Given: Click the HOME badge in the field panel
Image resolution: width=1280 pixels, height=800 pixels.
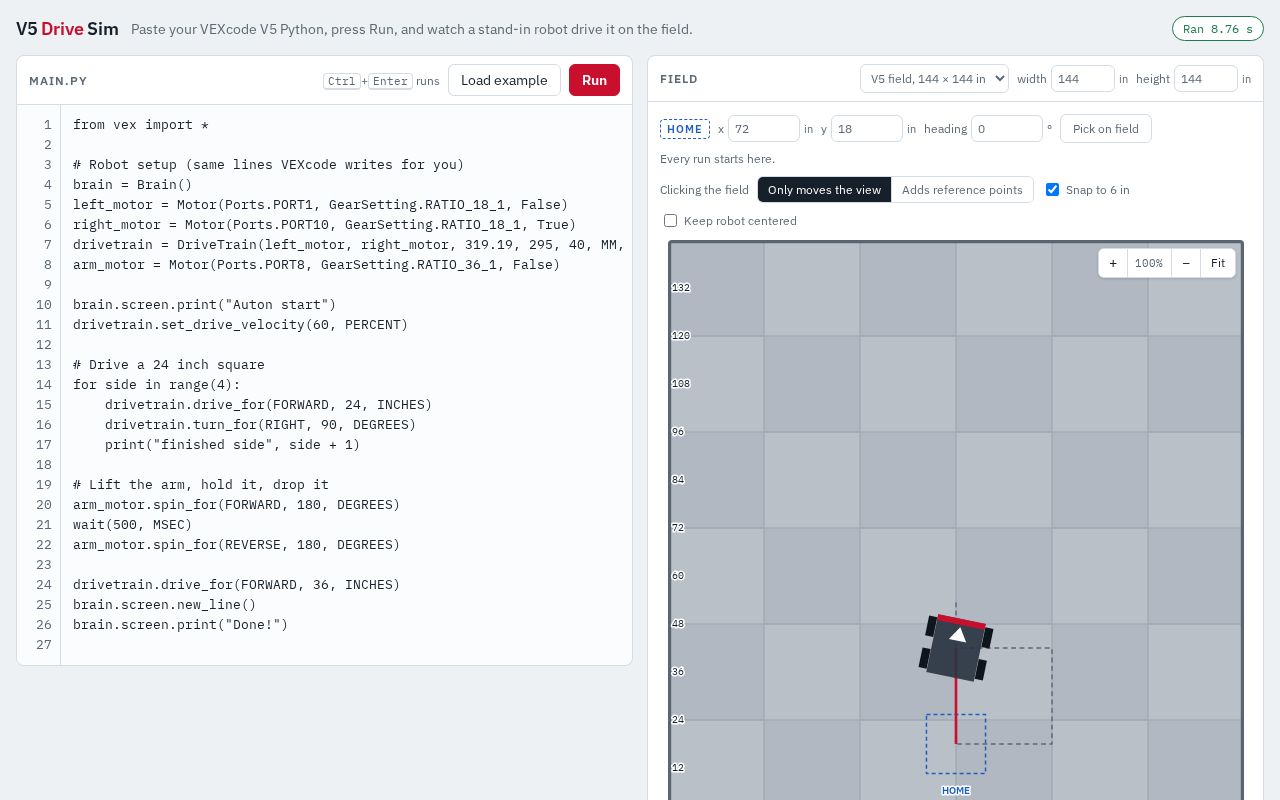Looking at the screenshot, I should [x=685, y=129].
